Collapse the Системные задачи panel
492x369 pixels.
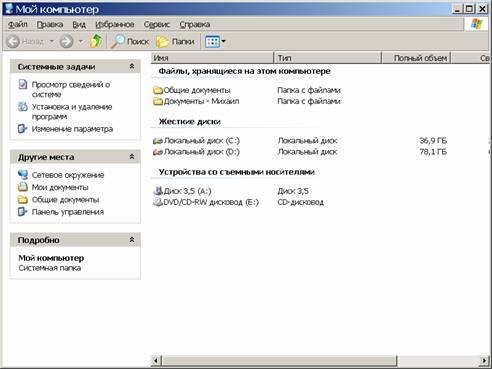coord(132,67)
